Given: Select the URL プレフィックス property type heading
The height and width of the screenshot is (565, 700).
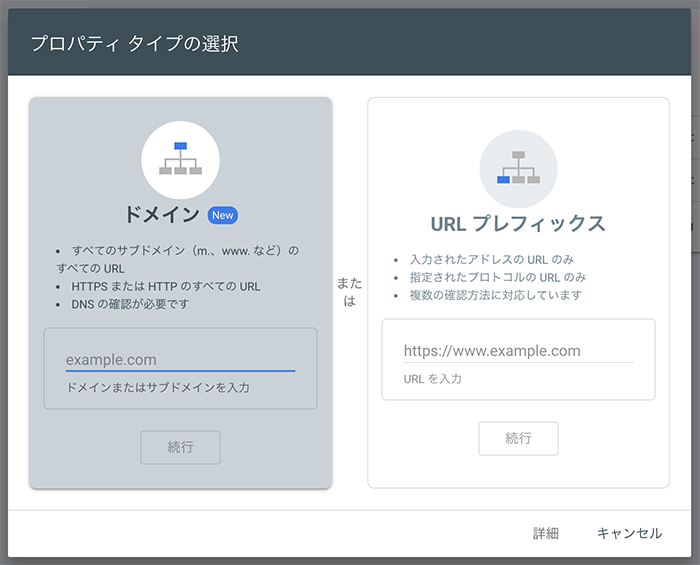Looking at the screenshot, I should click(x=518, y=222).
